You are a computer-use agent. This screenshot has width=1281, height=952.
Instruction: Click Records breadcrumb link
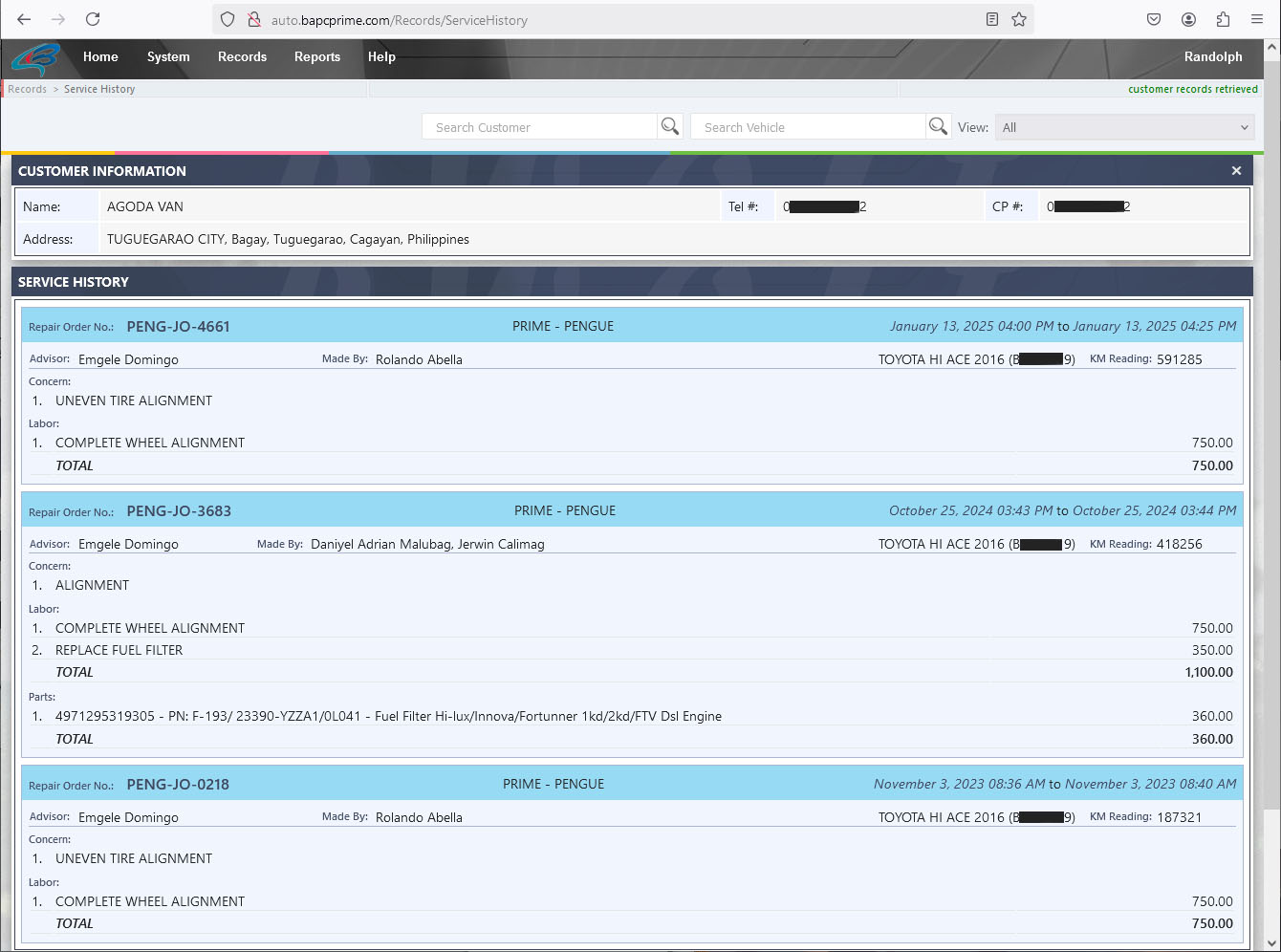pos(27,89)
